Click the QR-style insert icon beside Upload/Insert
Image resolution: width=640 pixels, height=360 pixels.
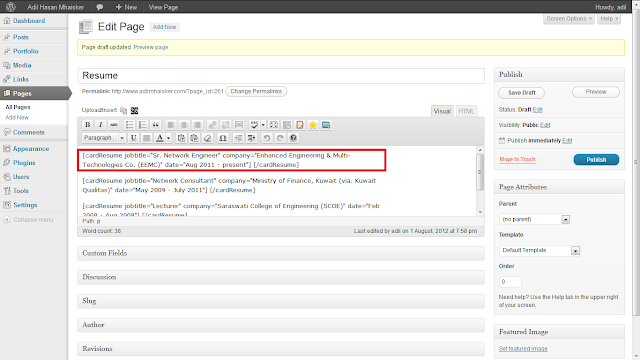pyautogui.click(x=134, y=111)
